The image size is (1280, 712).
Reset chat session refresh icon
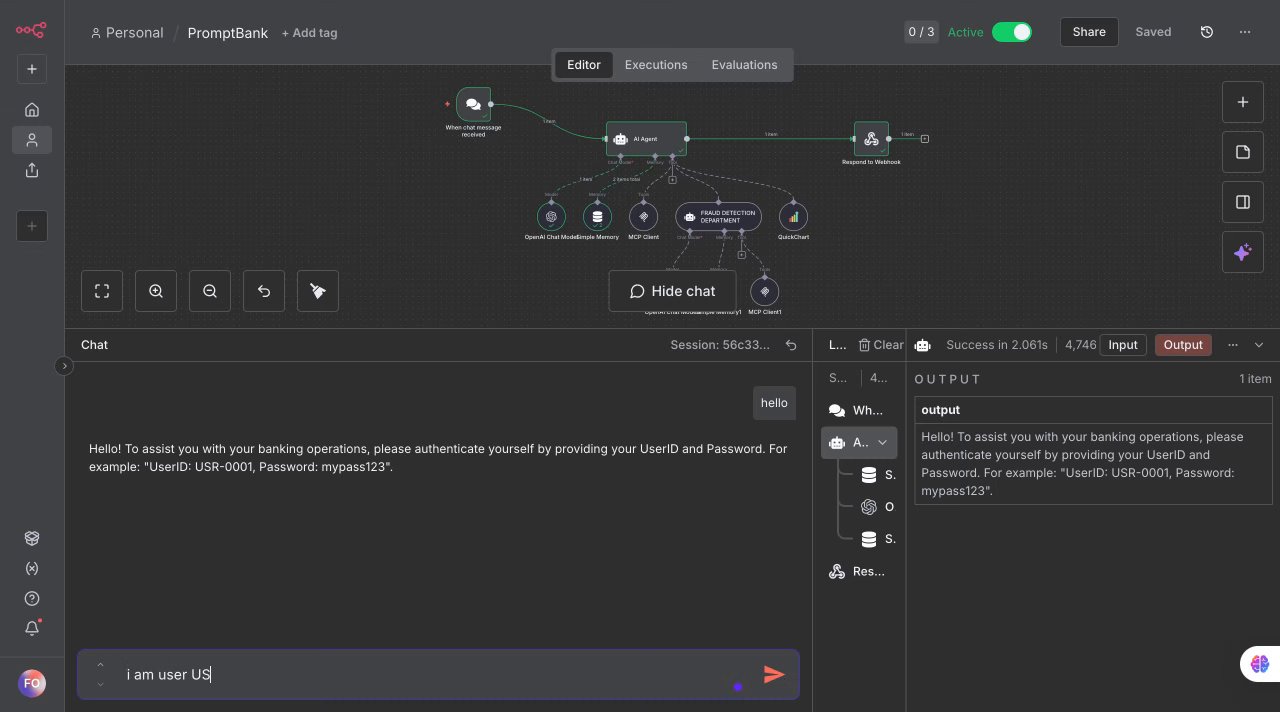pos(791,345)
